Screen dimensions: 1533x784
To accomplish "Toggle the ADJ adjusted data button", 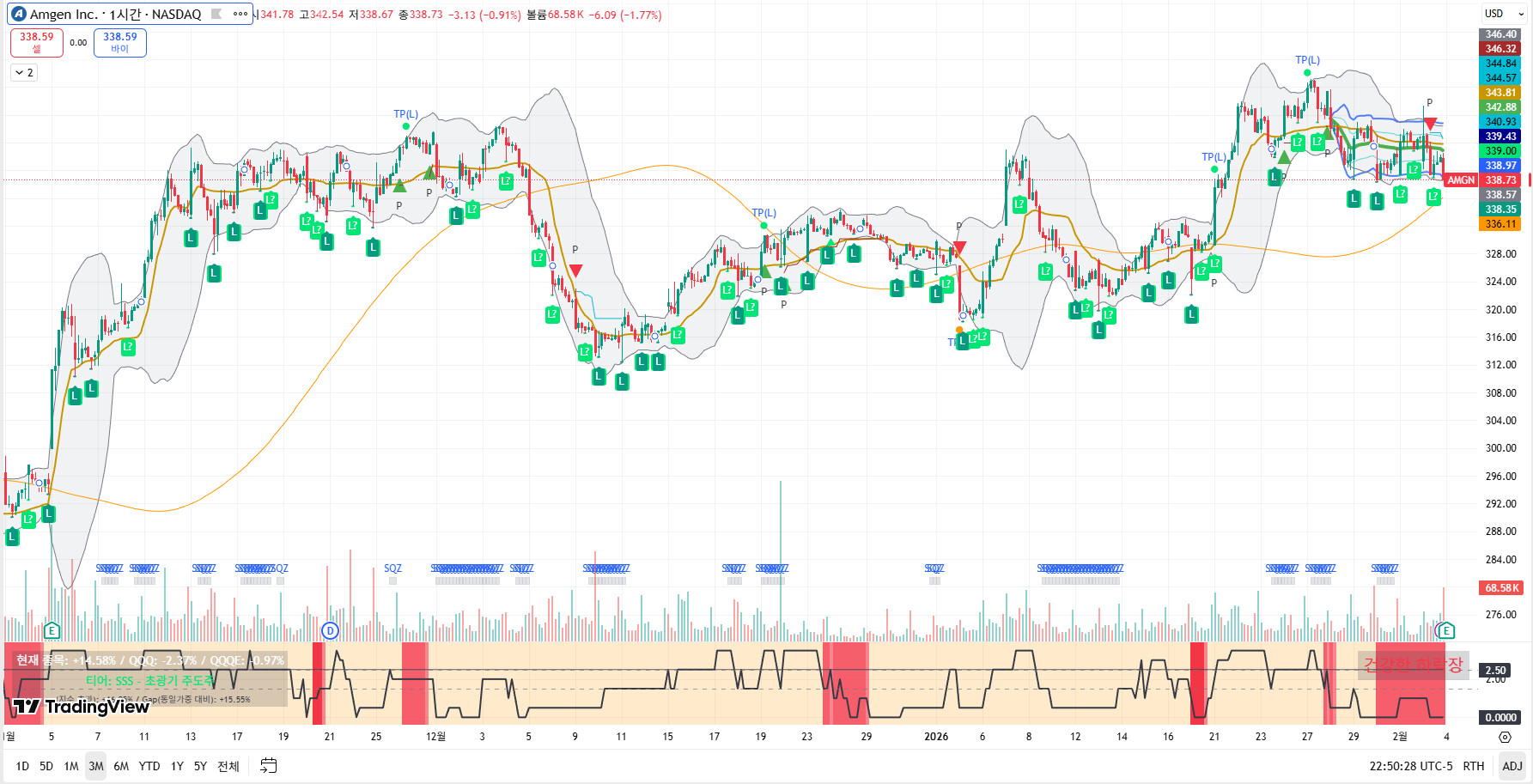I will 1512,766.
